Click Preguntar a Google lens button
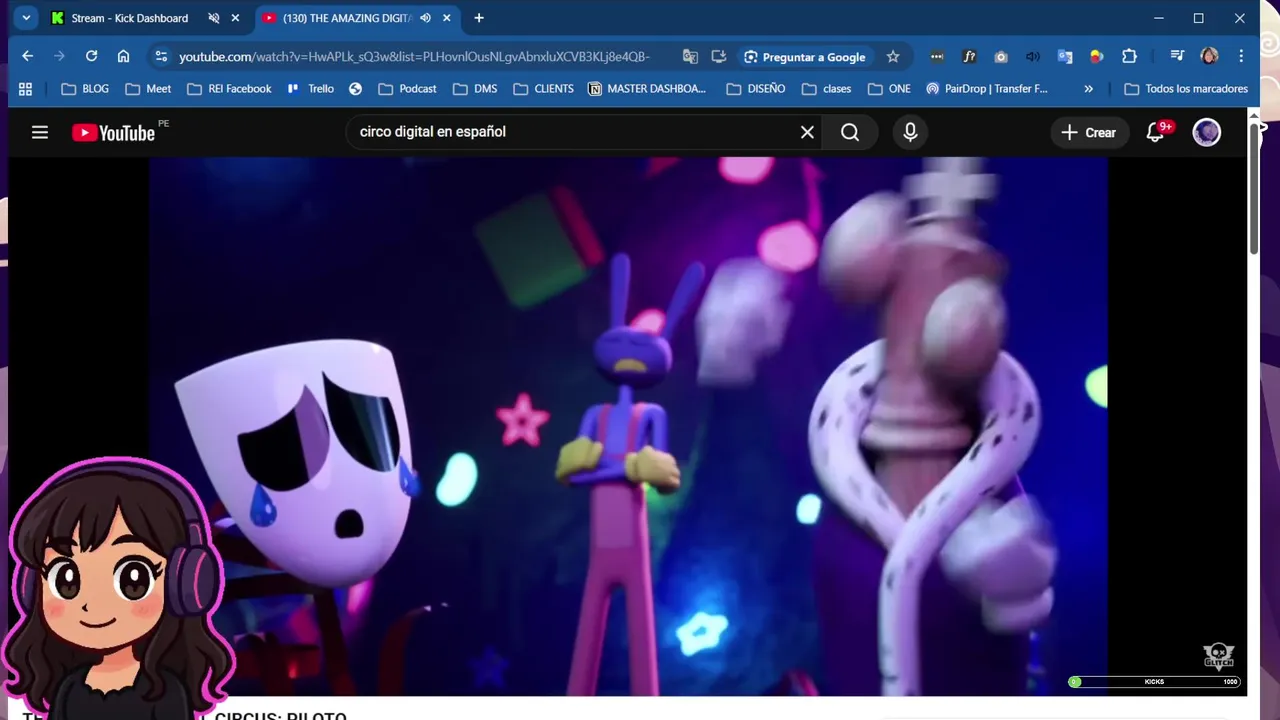Image resolution: width=1280 pixels, height=720 pixels. pyautogui.click(x=805, y=57)
